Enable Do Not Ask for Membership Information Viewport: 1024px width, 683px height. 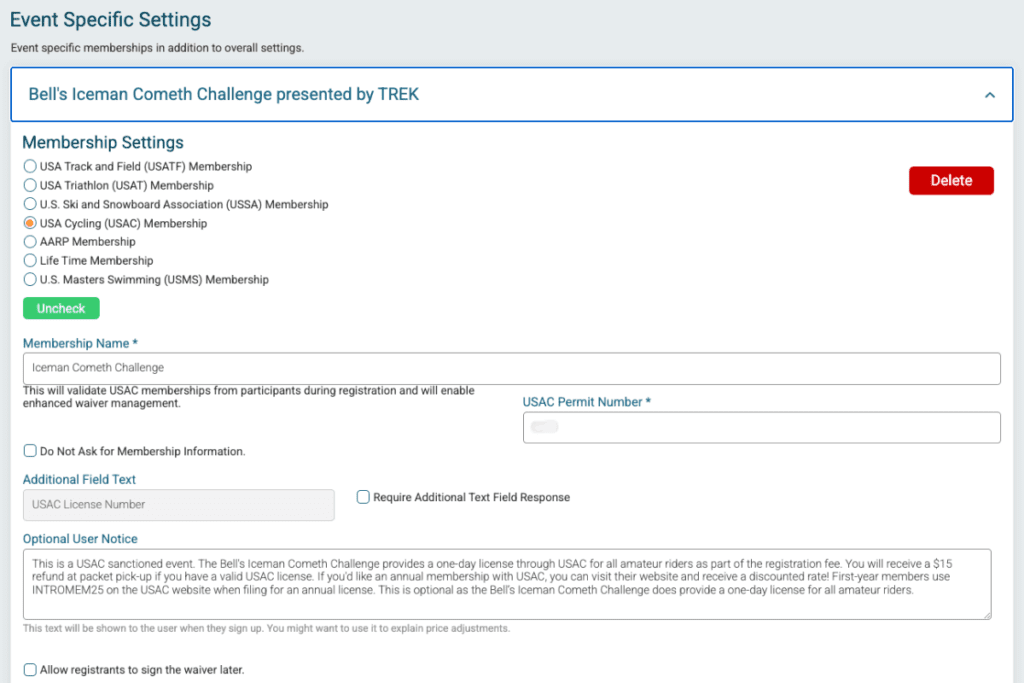[30, 451]
